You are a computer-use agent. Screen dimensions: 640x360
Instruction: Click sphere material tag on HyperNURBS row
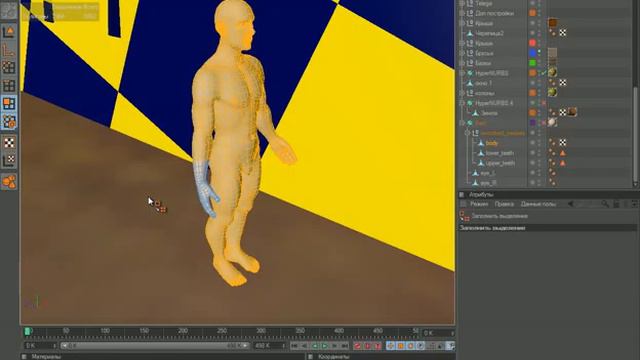[x=553, y=73]
